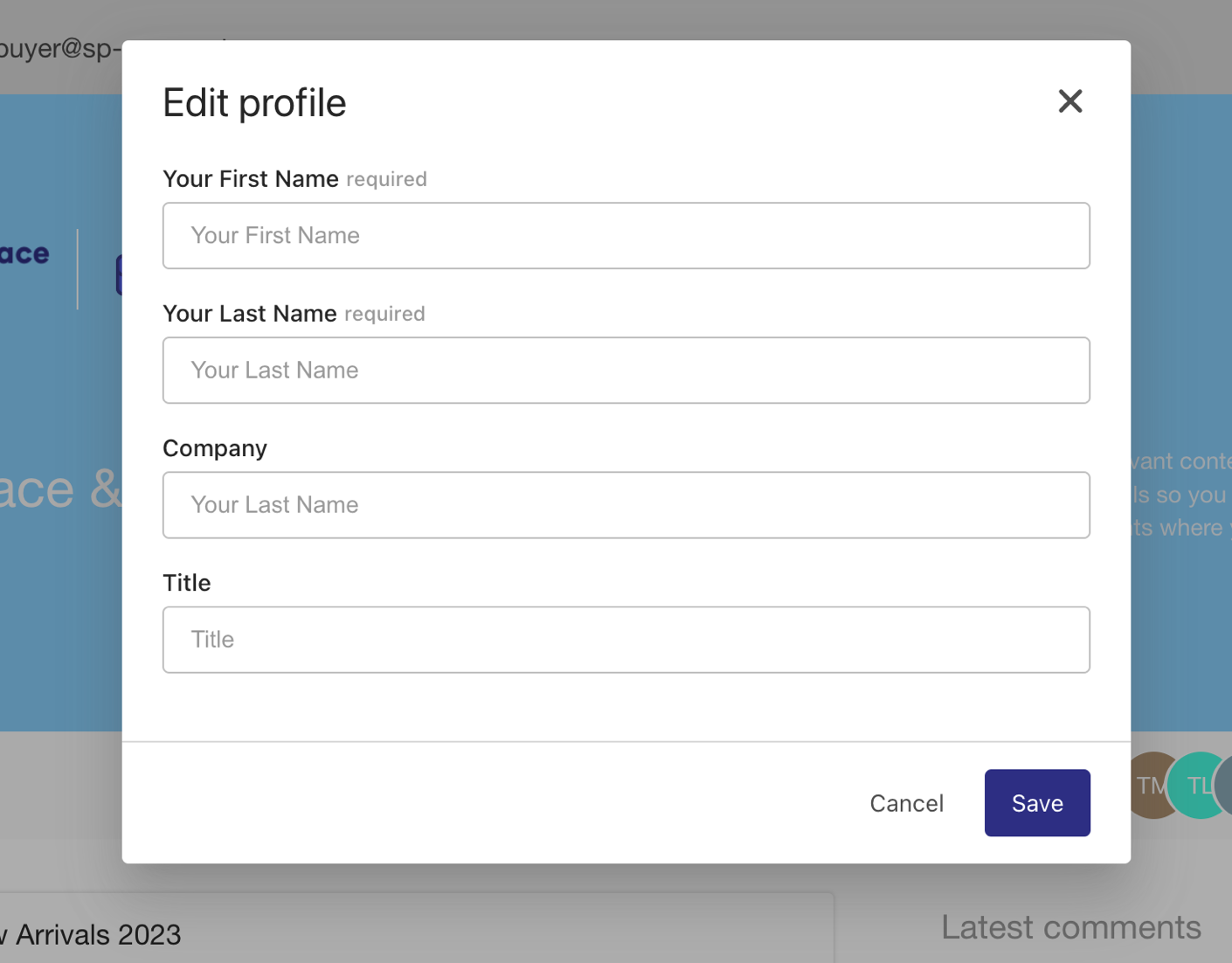
Task: Focus the Your First Name input field
Action: point(626,235)
